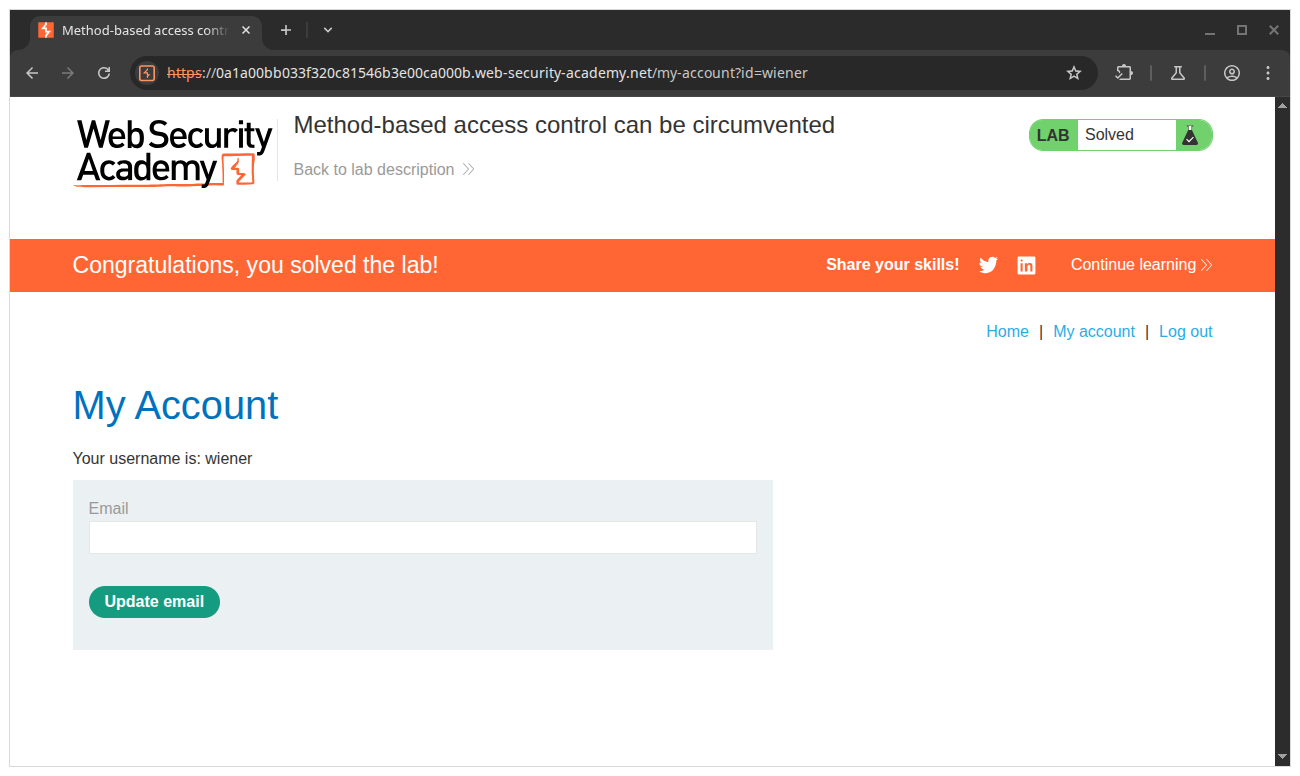Focus the Email input field
The image size is (1300, 776).
(422, 537)
